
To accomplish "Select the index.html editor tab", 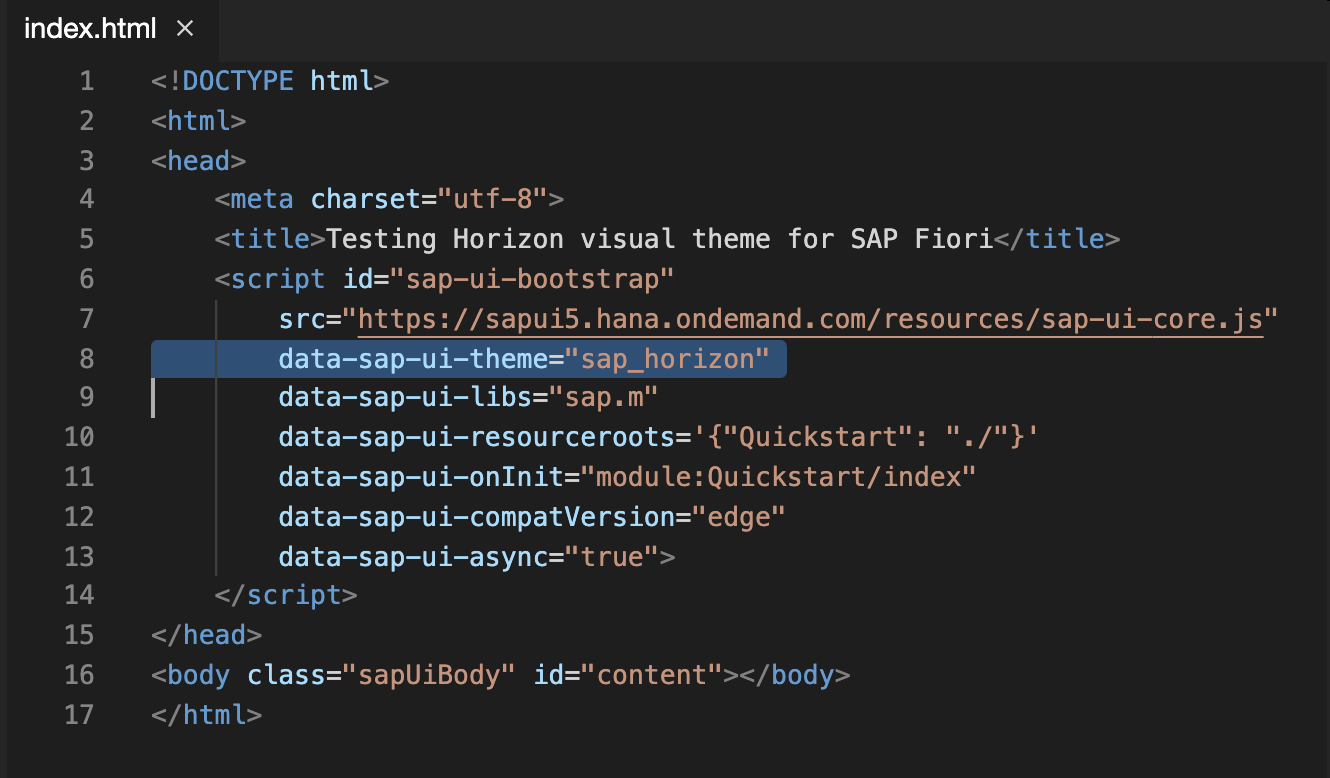I will [90, 29].
